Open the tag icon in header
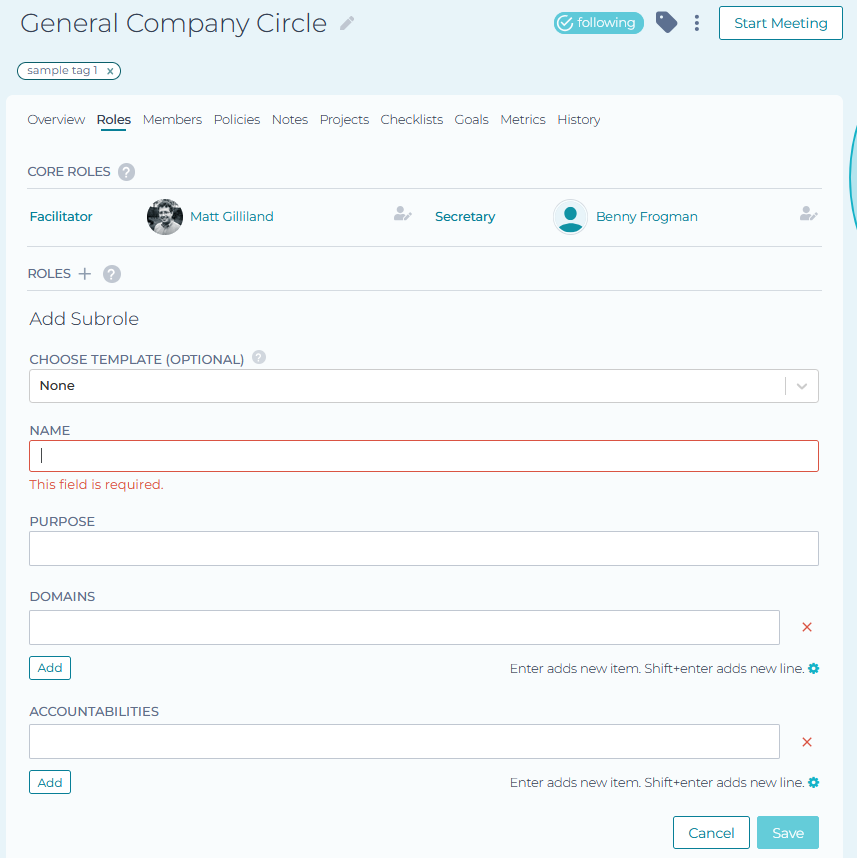Image resolution: width=857 pixels, height=858 pixels. pos(666,22)
